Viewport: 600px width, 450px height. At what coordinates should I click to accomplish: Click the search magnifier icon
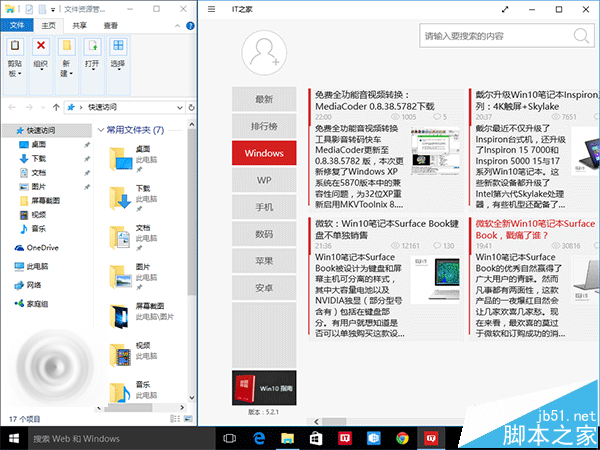pos(583,35)
